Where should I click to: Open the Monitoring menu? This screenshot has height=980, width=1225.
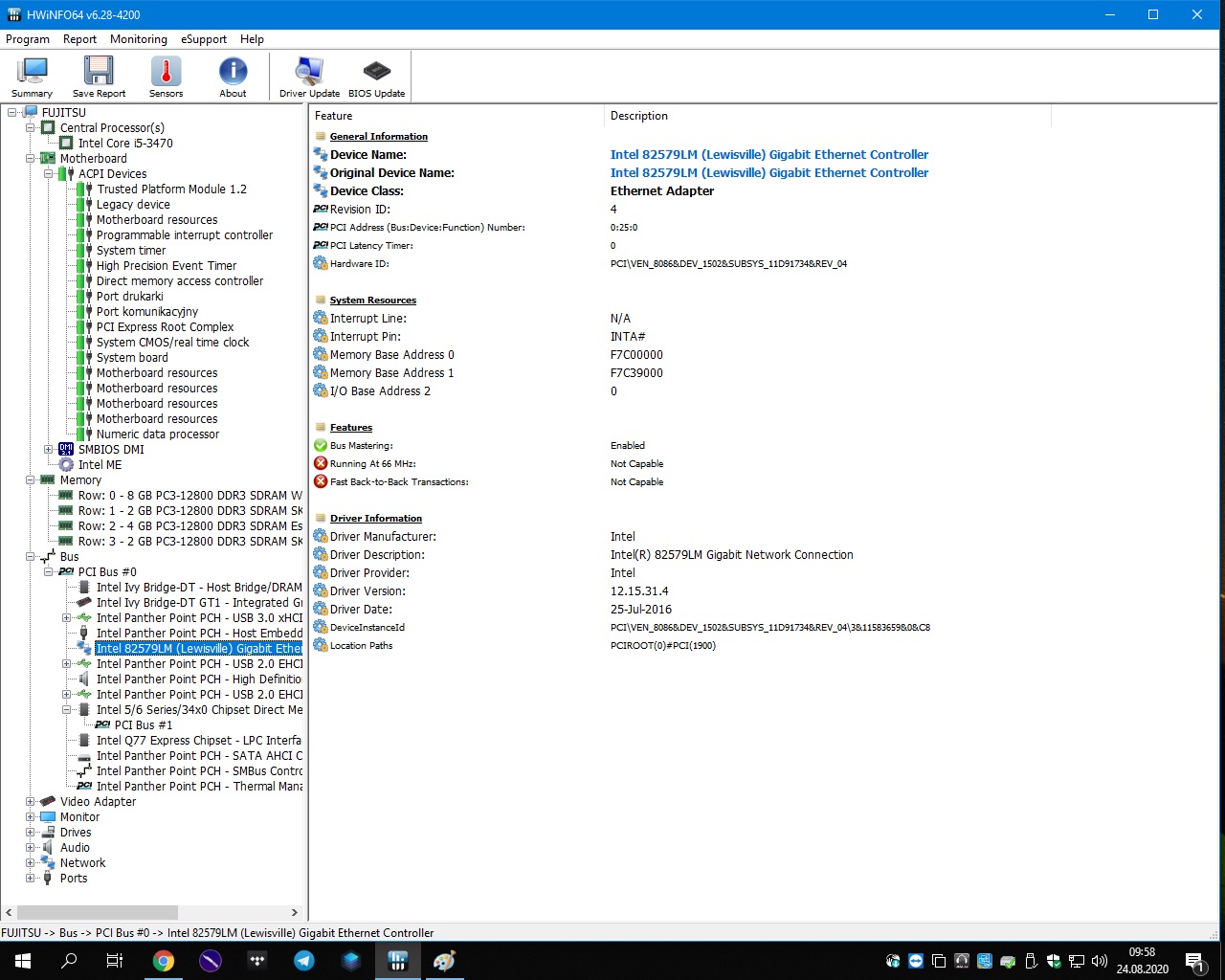point(139,39)
